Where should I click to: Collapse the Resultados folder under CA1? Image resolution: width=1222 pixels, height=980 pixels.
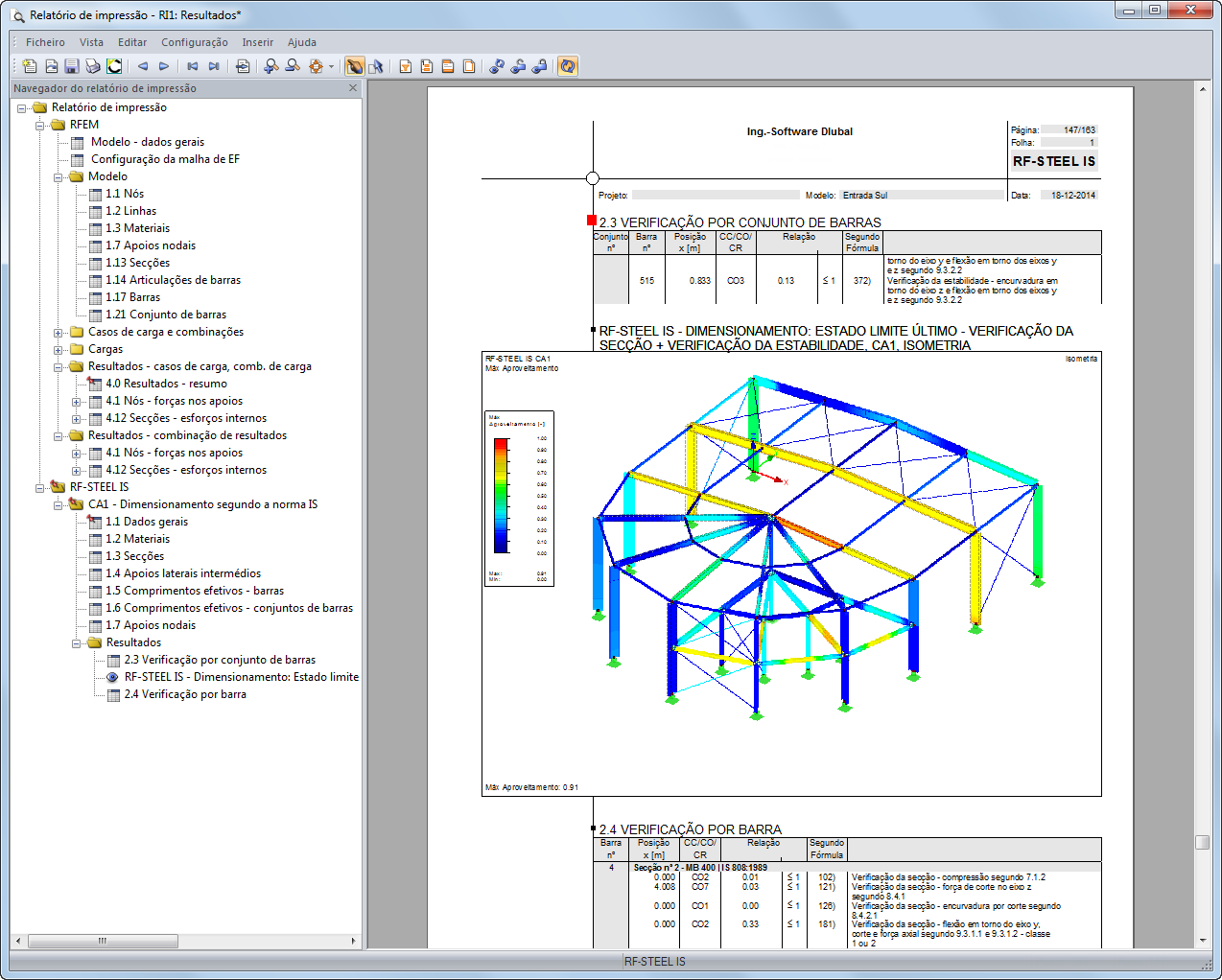(77, 643)
